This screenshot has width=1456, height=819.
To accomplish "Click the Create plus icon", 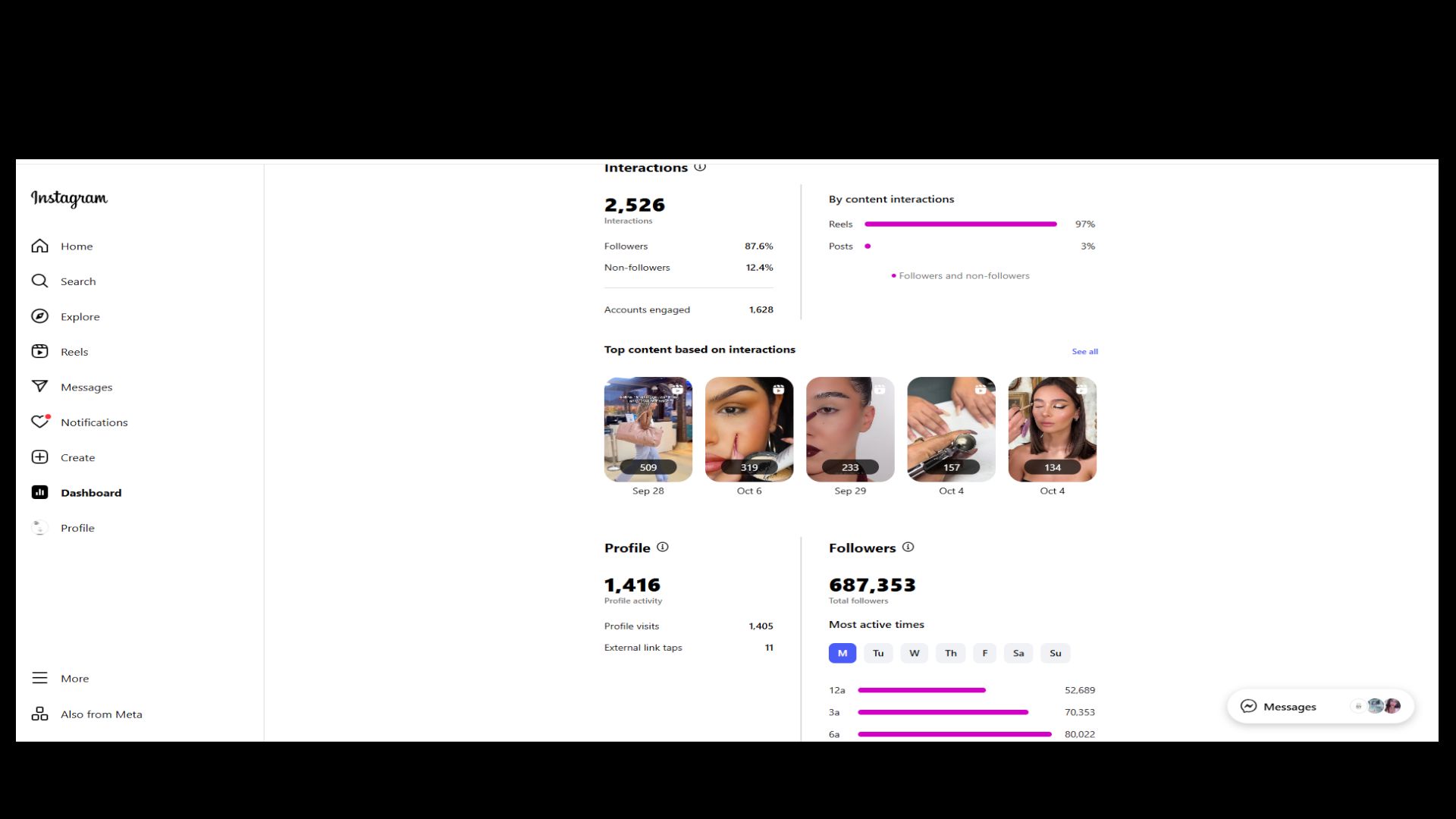I will pos(39,457).
